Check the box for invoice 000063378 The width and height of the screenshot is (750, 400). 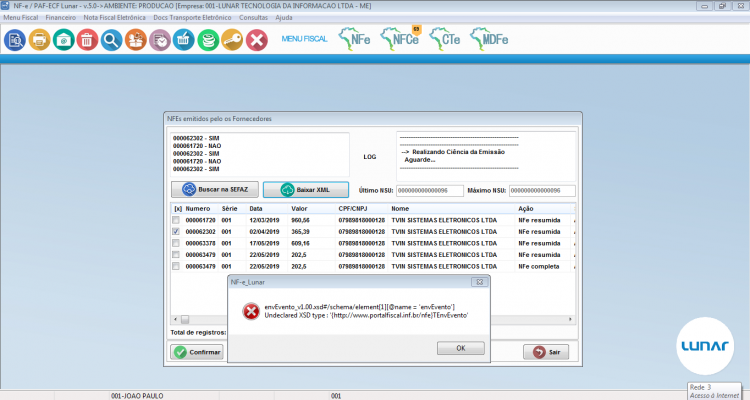(176, 243)
